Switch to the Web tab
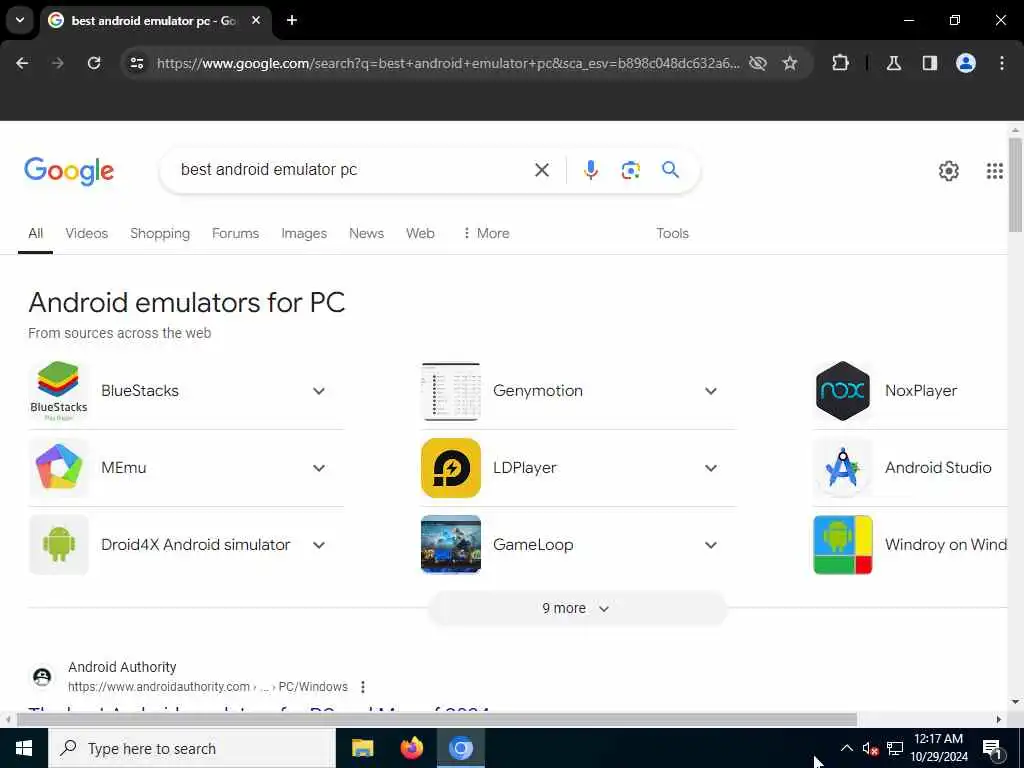 pos(420,233)
